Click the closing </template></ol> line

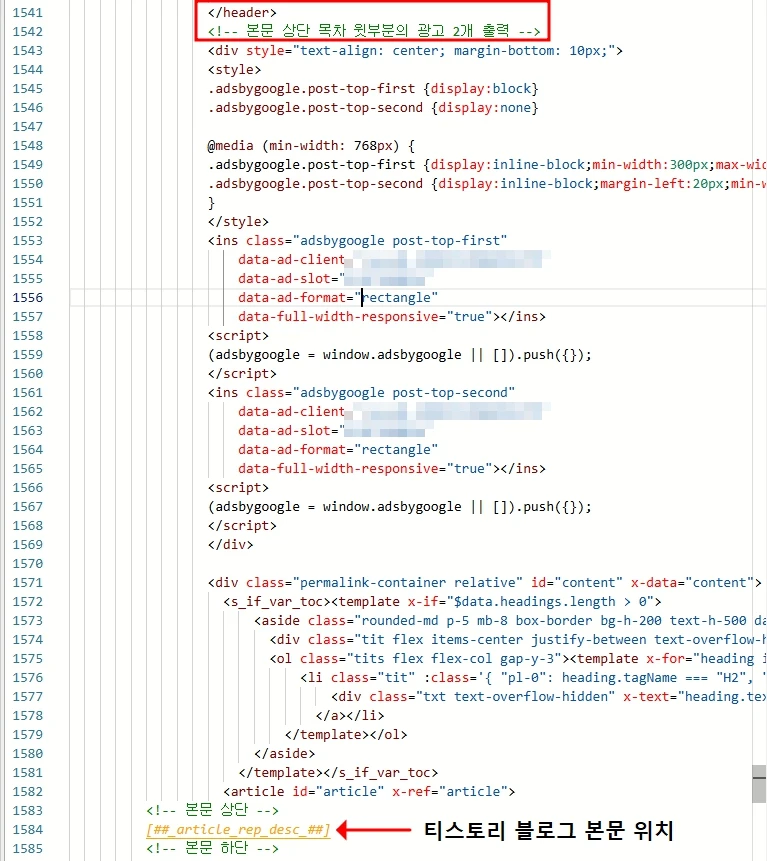coord(346,735)
